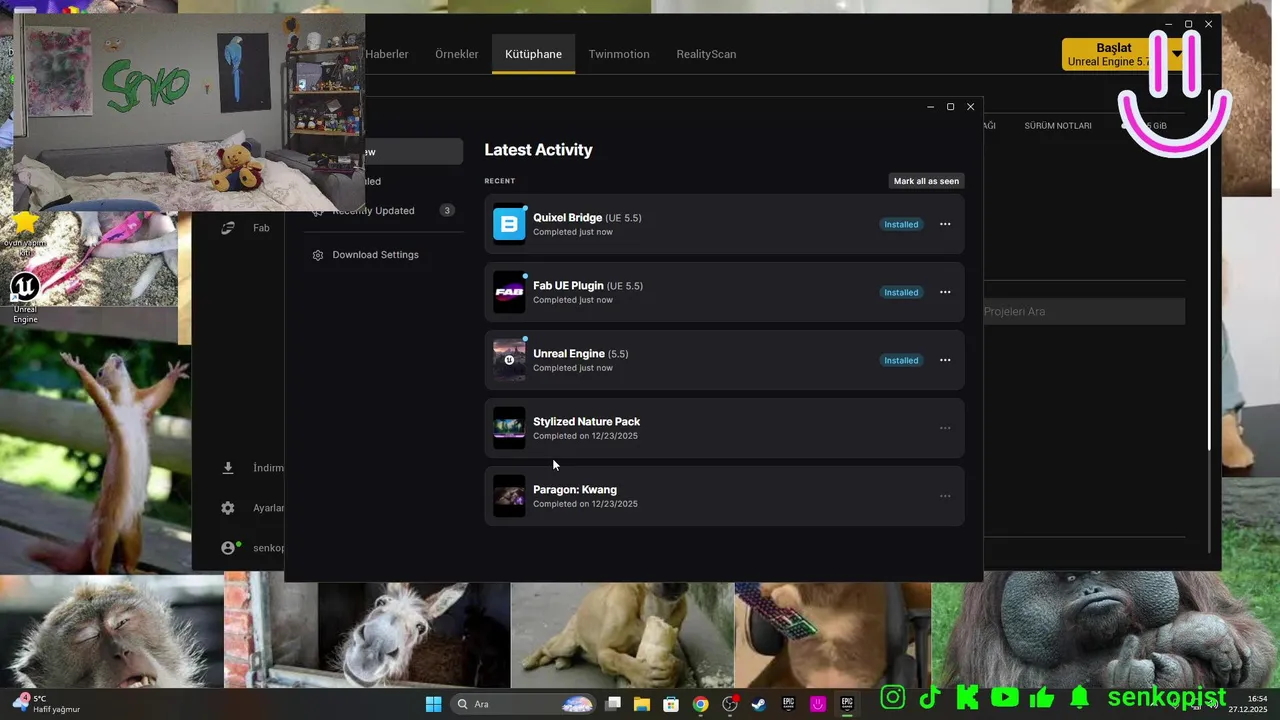Screen dimensions: 1280x720
Task: Click the Fab logo icon in launcher sidebar
Action: [x=228, y=228]
